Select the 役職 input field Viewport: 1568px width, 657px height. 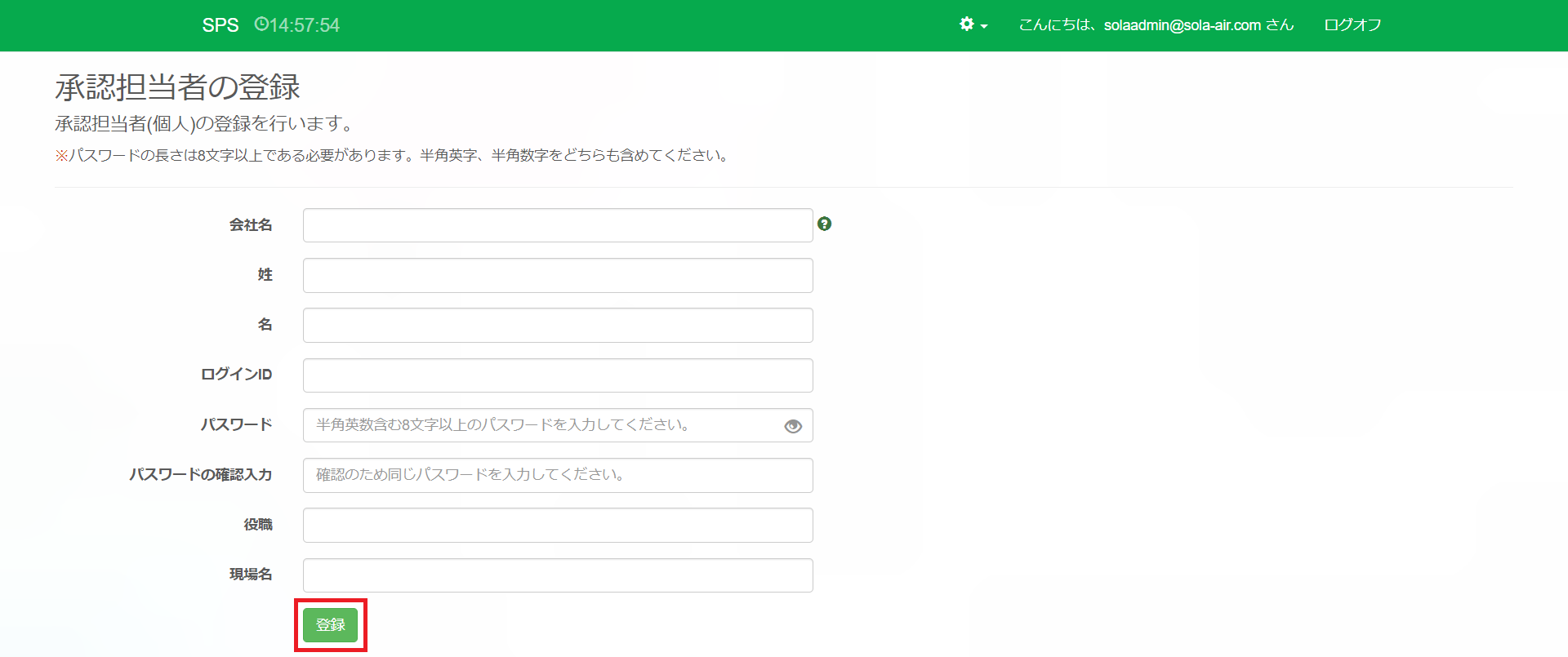point(557,526)
